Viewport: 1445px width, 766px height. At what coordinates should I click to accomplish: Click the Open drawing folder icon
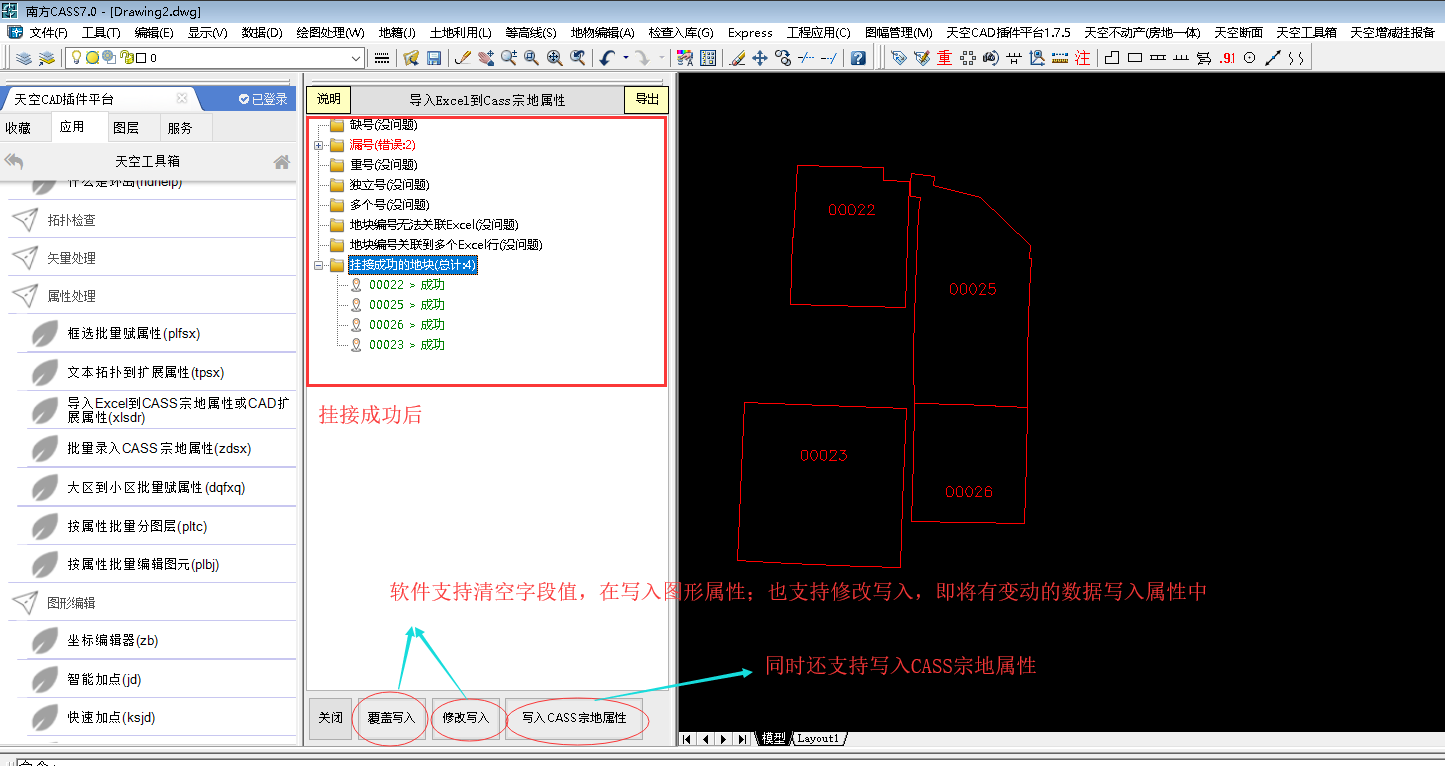(411, 58)
